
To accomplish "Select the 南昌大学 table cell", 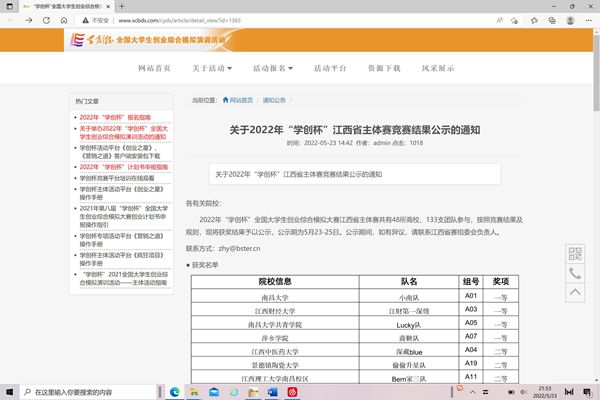I will (x=275, y=297).
